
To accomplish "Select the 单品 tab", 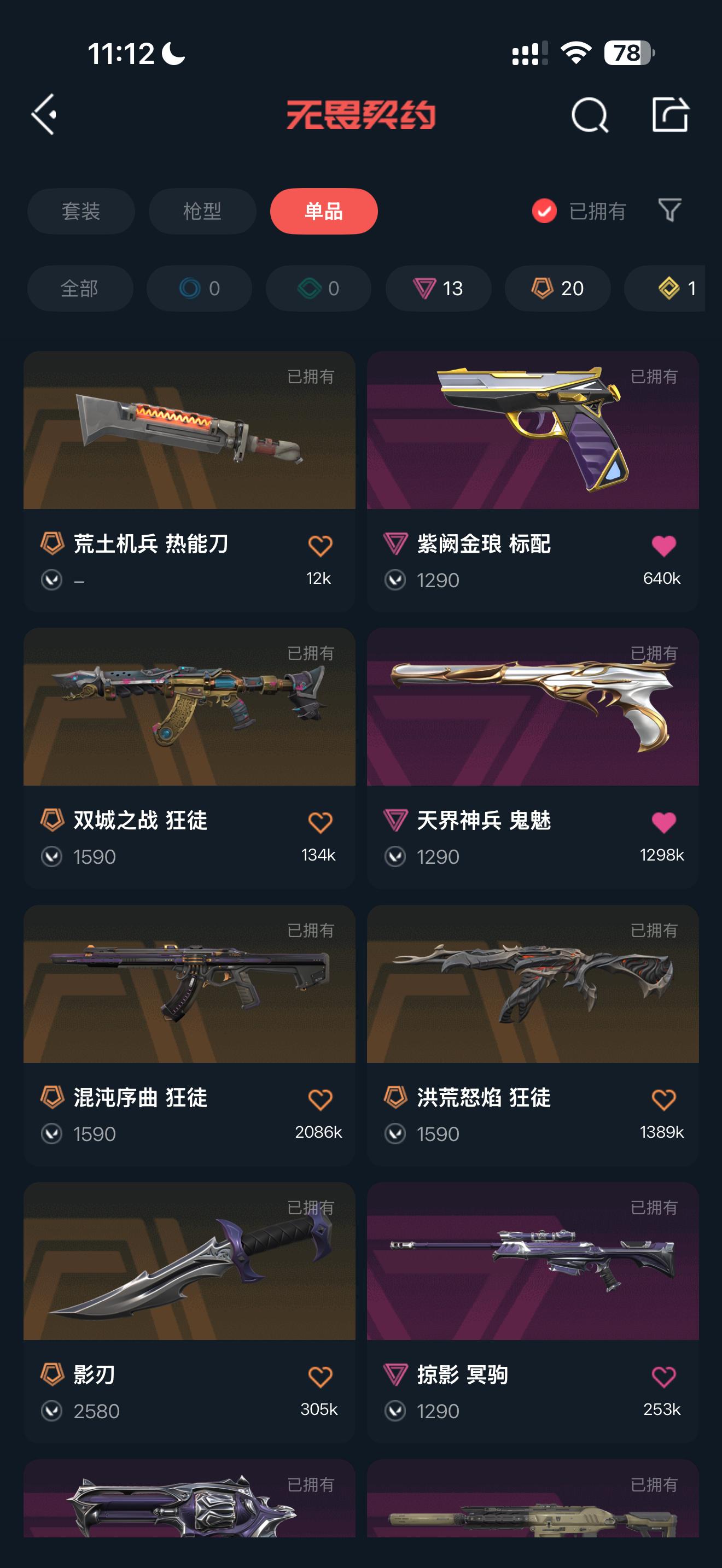I will click(324, 211).
